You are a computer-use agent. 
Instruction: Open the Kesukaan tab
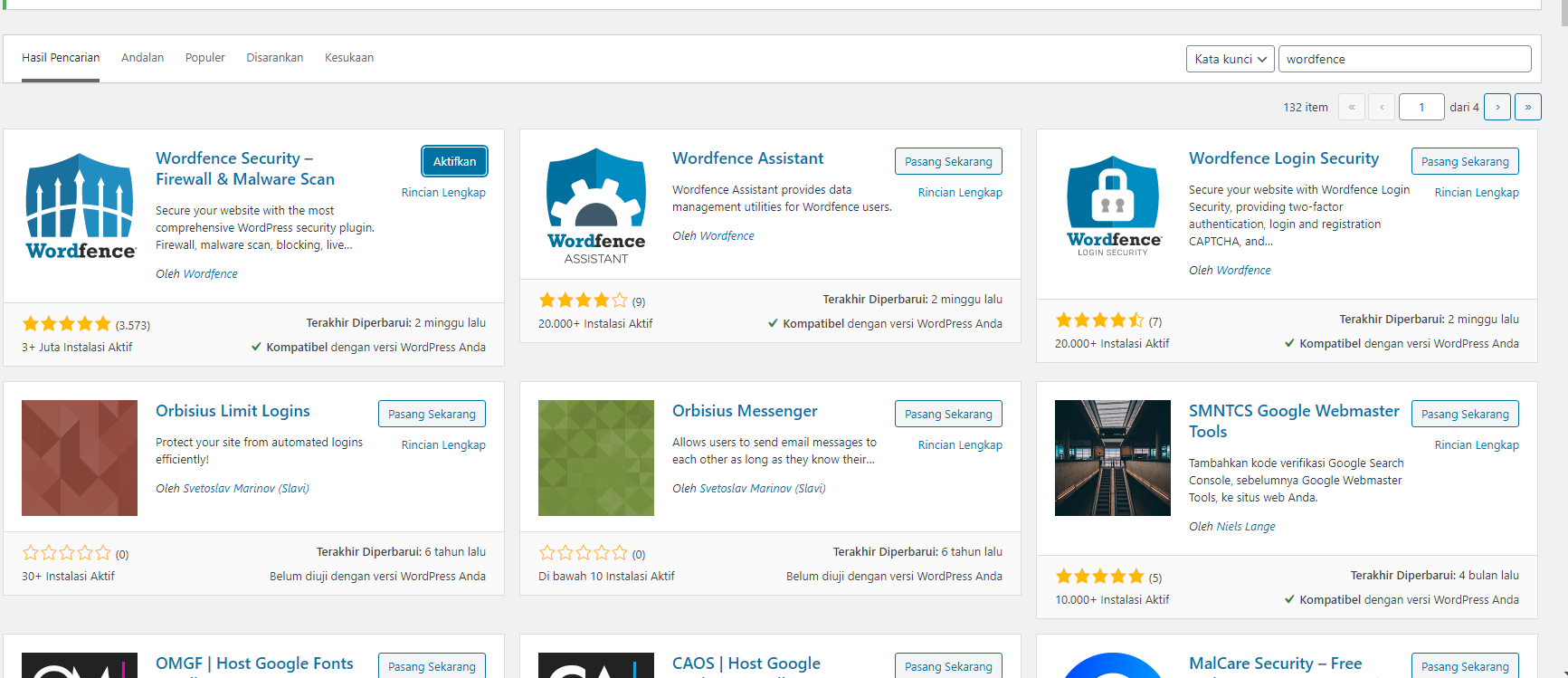(349, 58)
